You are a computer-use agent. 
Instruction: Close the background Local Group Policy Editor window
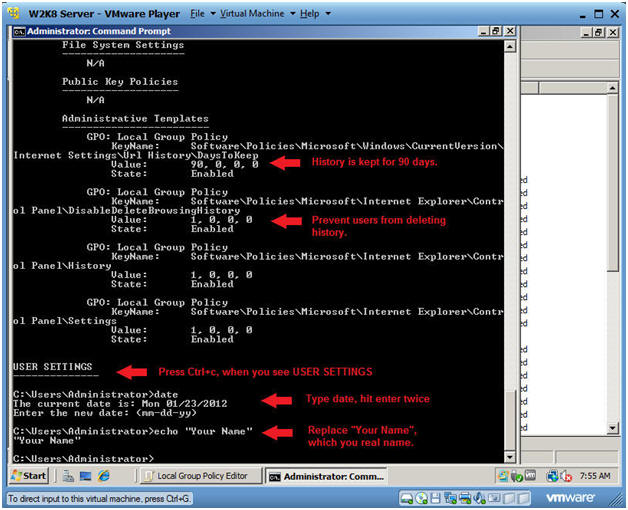pos(613,32)
